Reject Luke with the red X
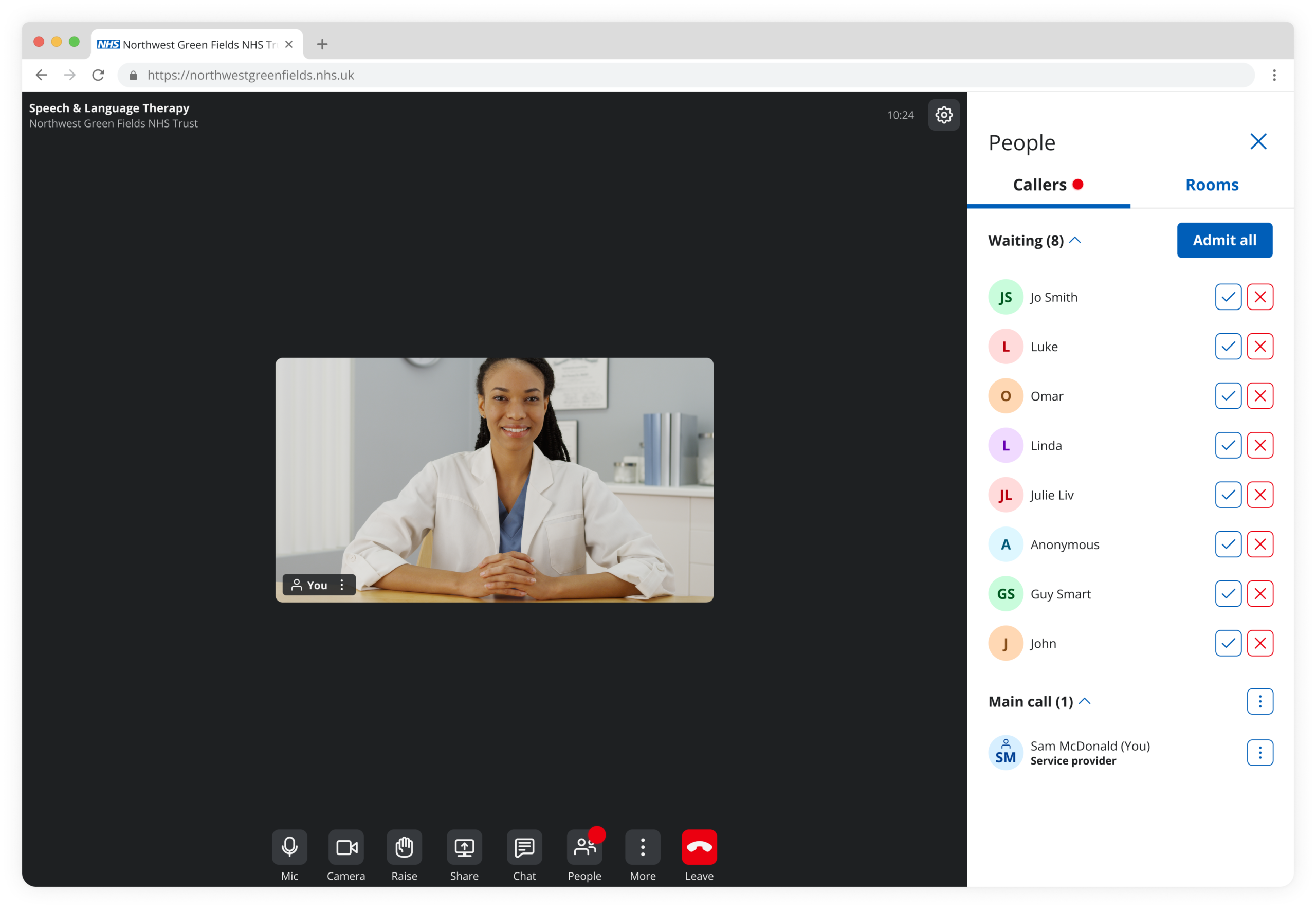This screenshot has height=909, width=1316. [x=1259, y=347]
